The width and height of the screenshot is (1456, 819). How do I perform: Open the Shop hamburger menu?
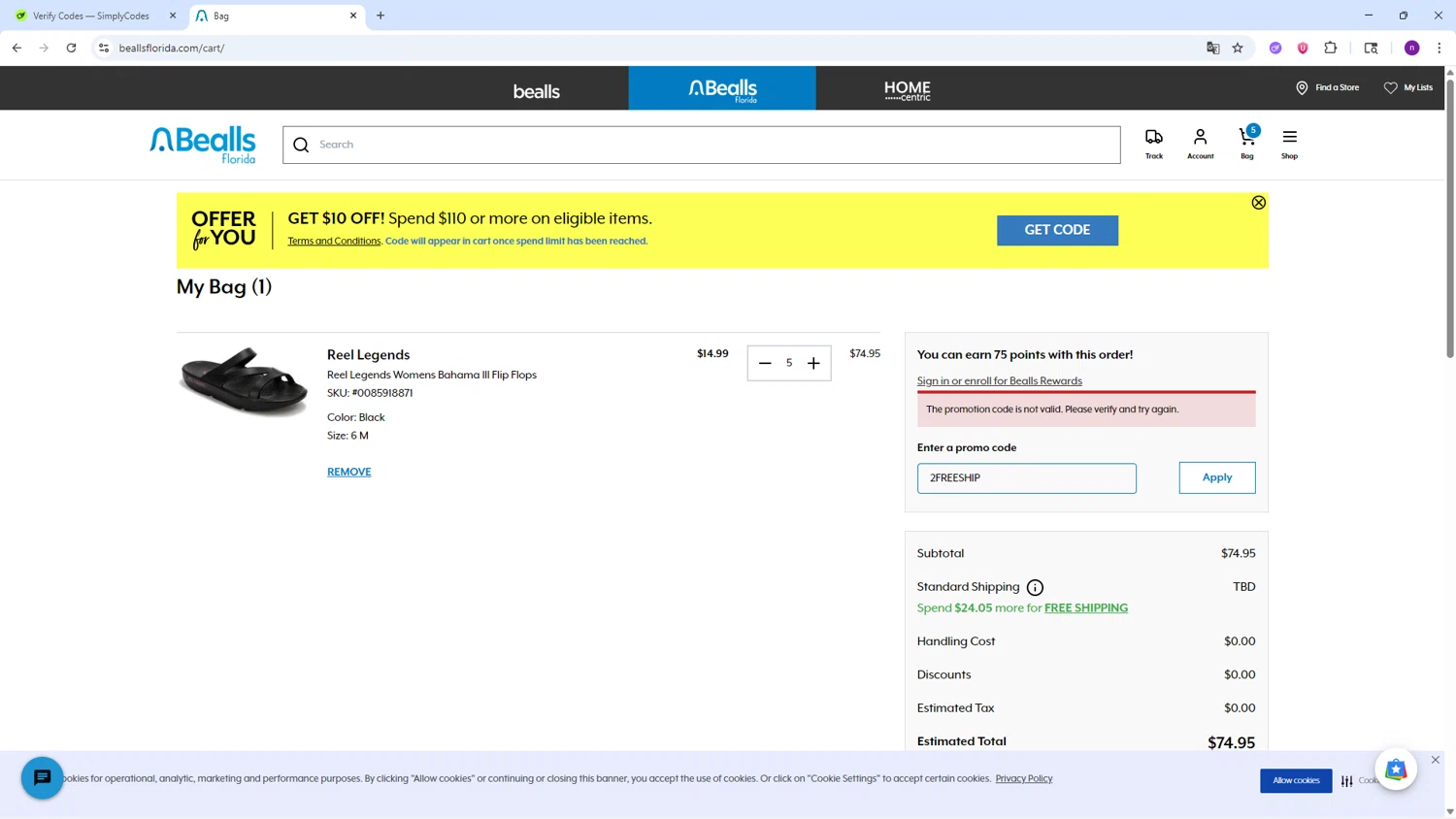[x=1289, y=144]
